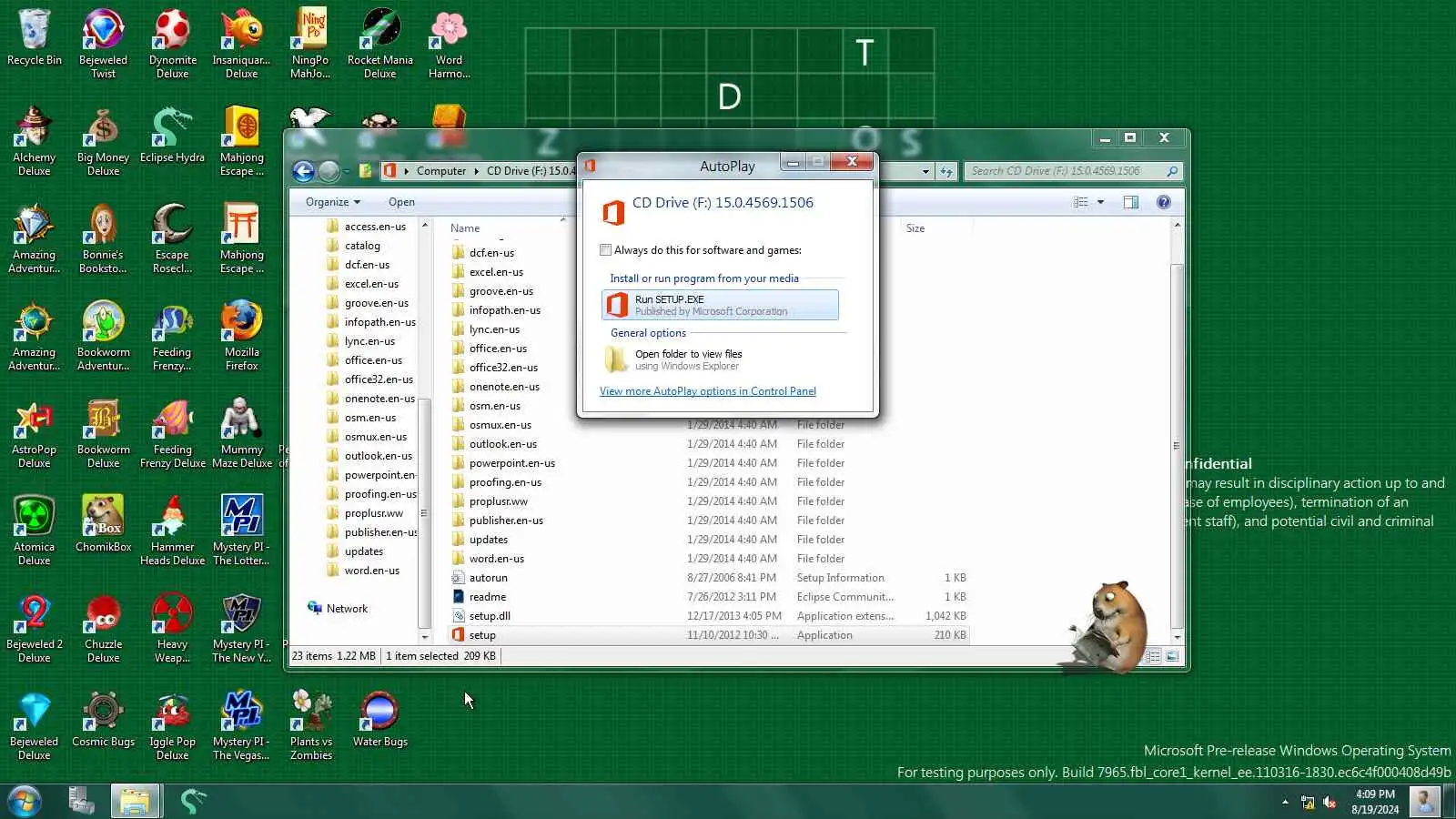Open 'View more AutoPlay options in Control Panel'
1456x819 pixels.
[x=708, y=391]
